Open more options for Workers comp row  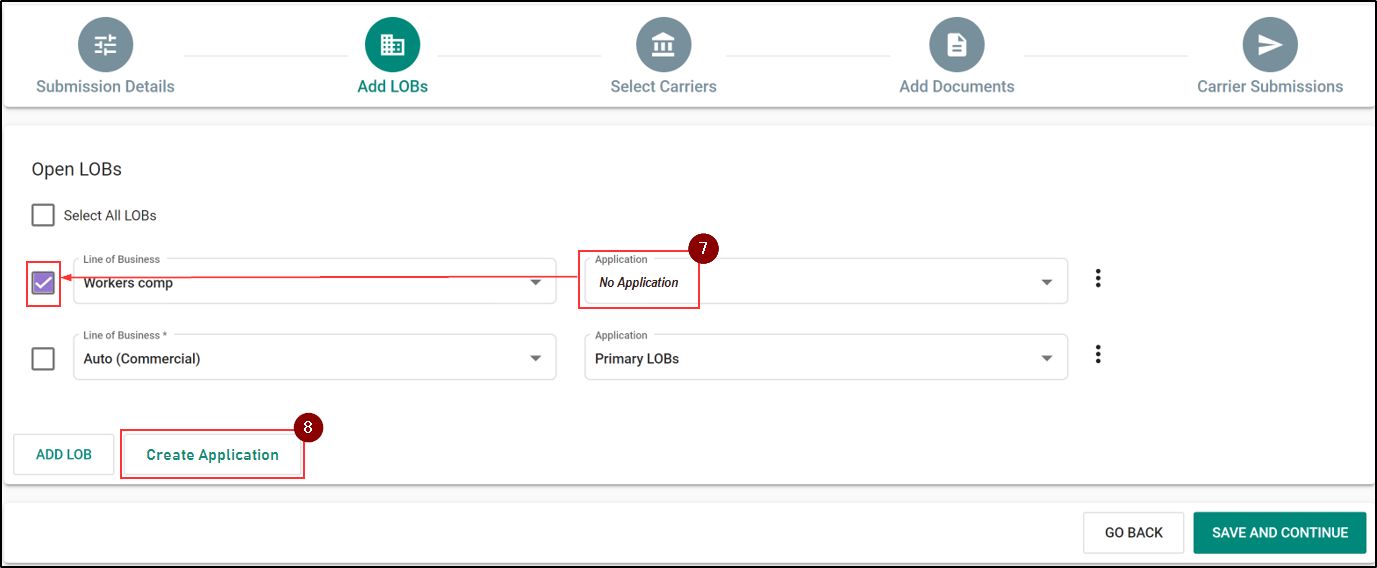1098,279
